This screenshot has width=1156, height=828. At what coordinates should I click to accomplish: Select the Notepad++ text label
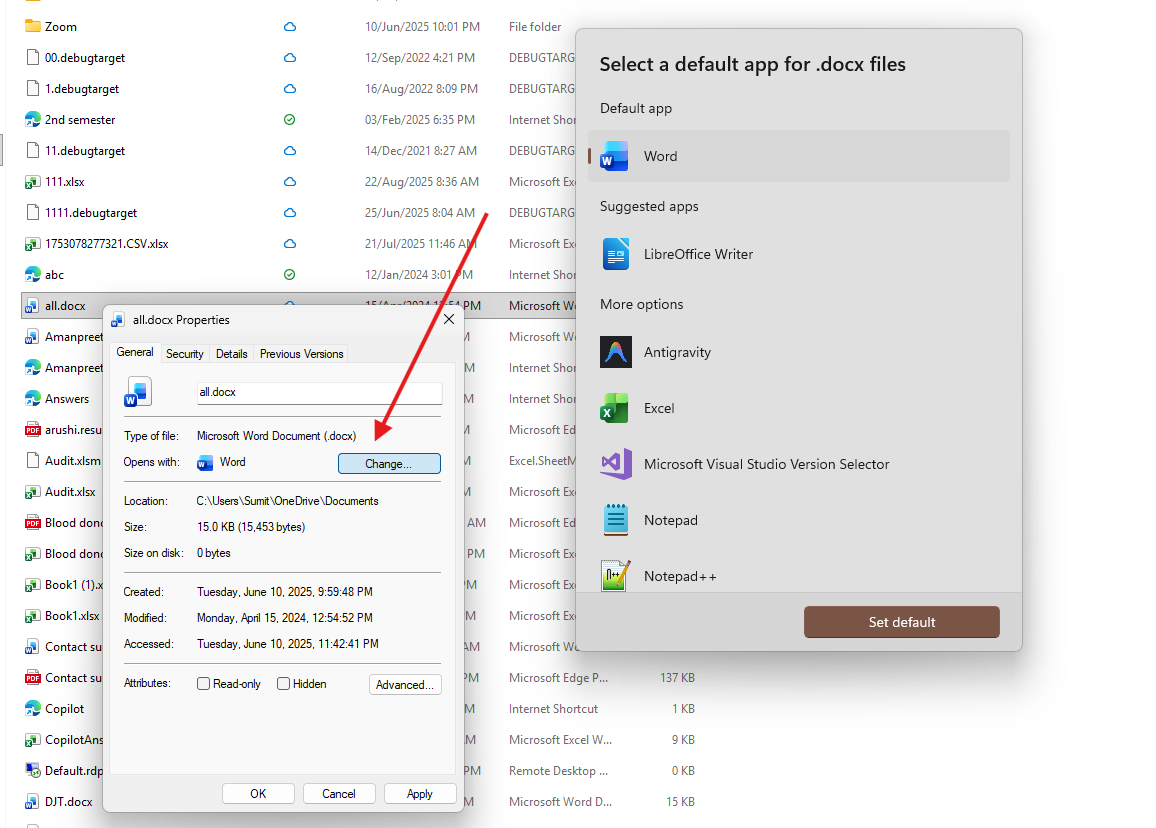point(680,577)
